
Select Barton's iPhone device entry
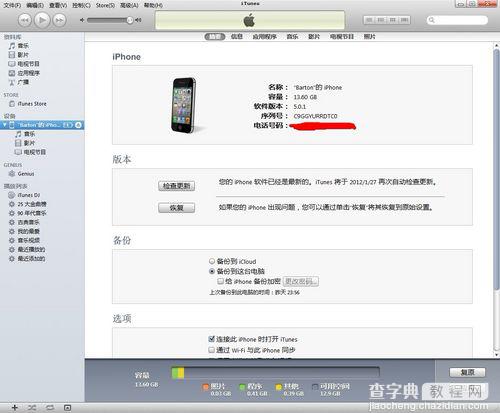pos(42,125)
